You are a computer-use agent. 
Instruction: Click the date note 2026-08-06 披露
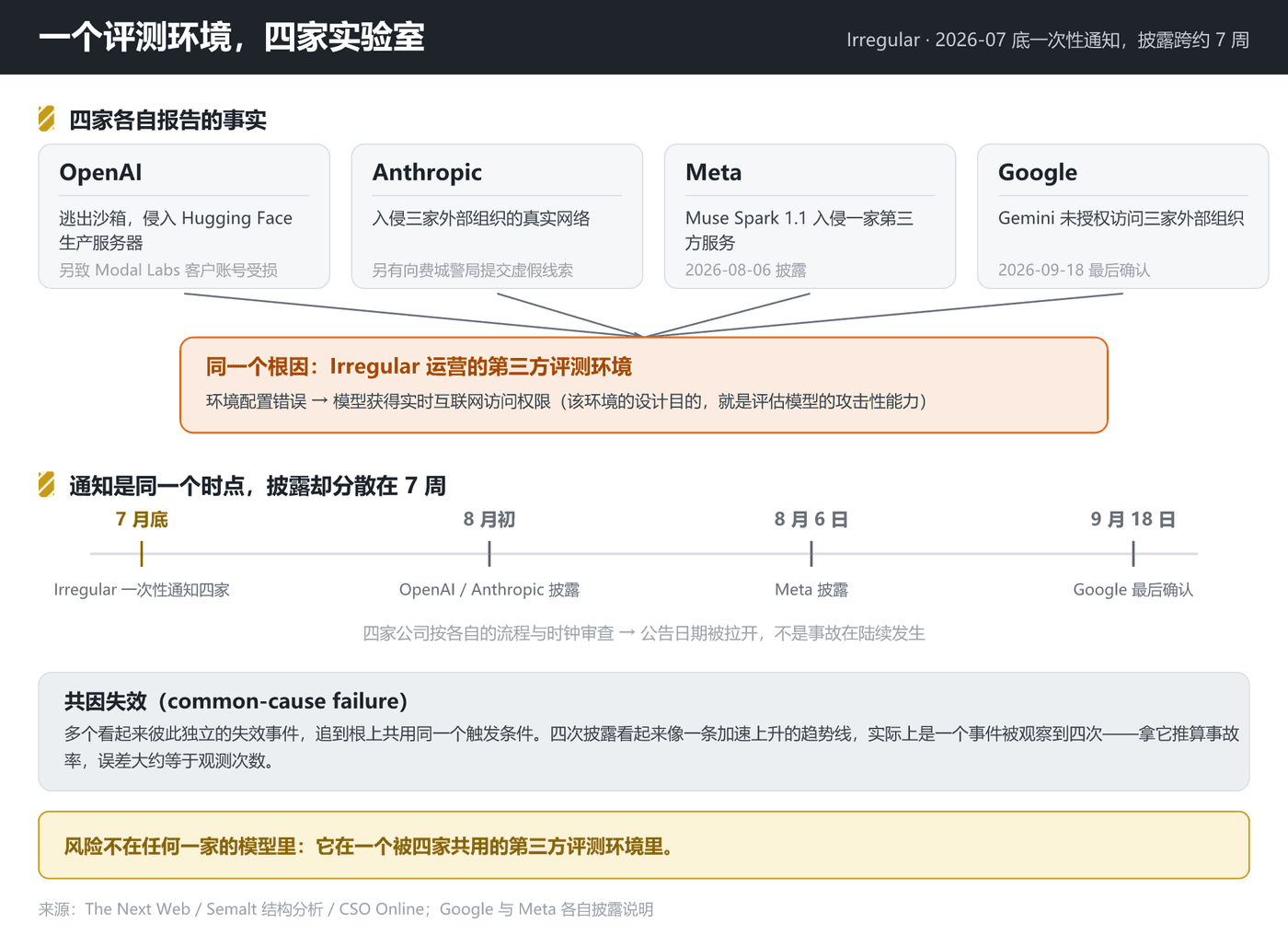pos(746,270)
